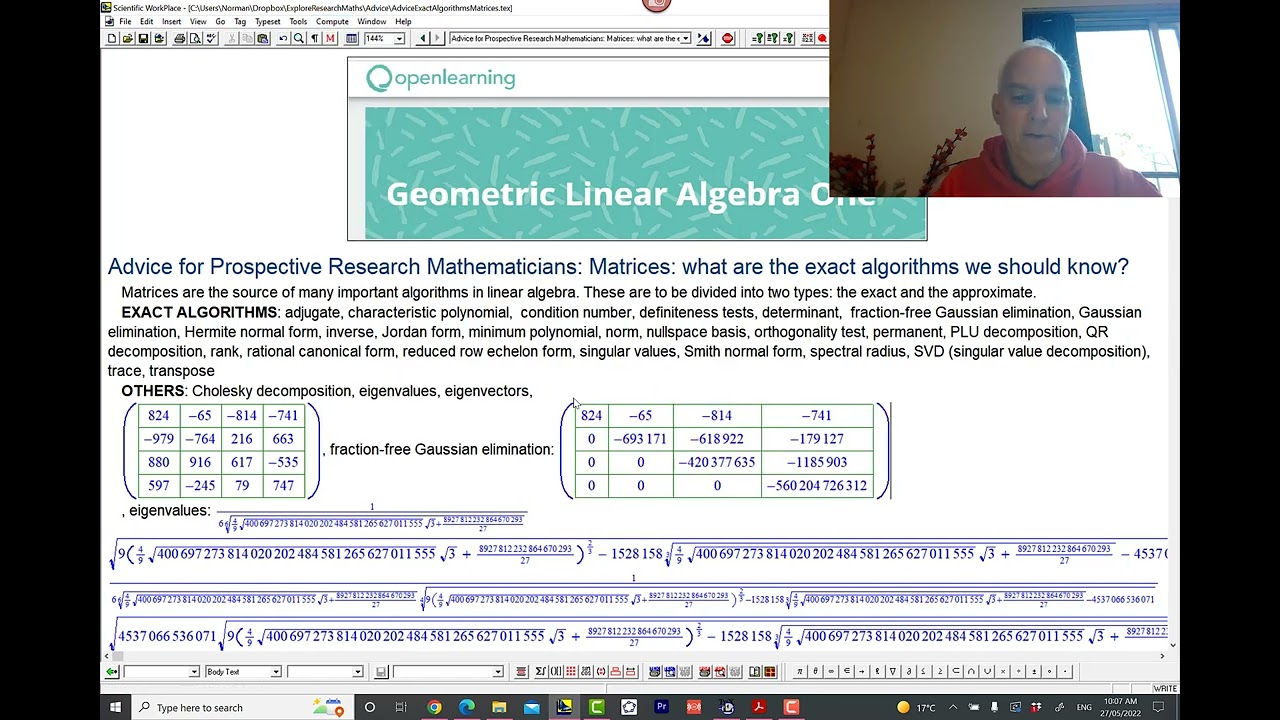The height and width of the screenshot is (720, 1280).
Task: Click the WRITE status indicator
Action: [x=1165, y=688]
